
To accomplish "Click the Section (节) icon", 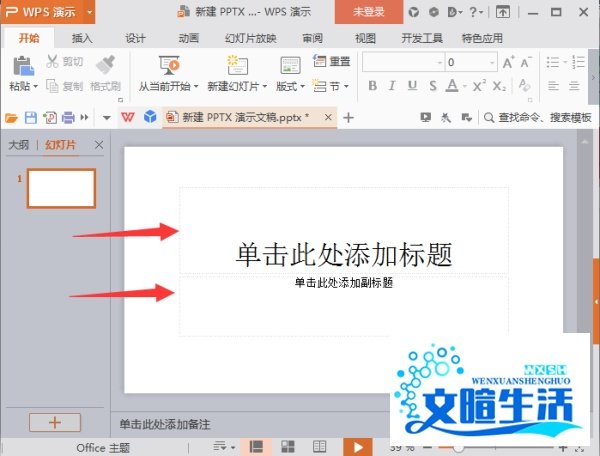I will coord(319,86).
